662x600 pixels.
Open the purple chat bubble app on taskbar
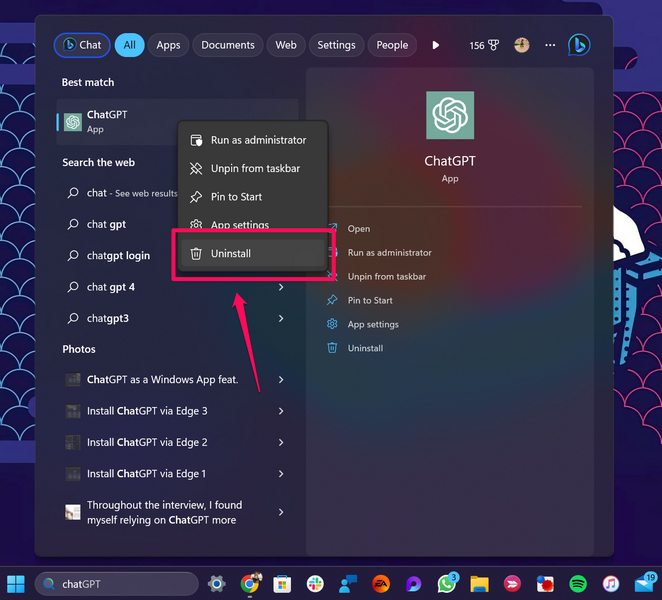pos(414,584)
